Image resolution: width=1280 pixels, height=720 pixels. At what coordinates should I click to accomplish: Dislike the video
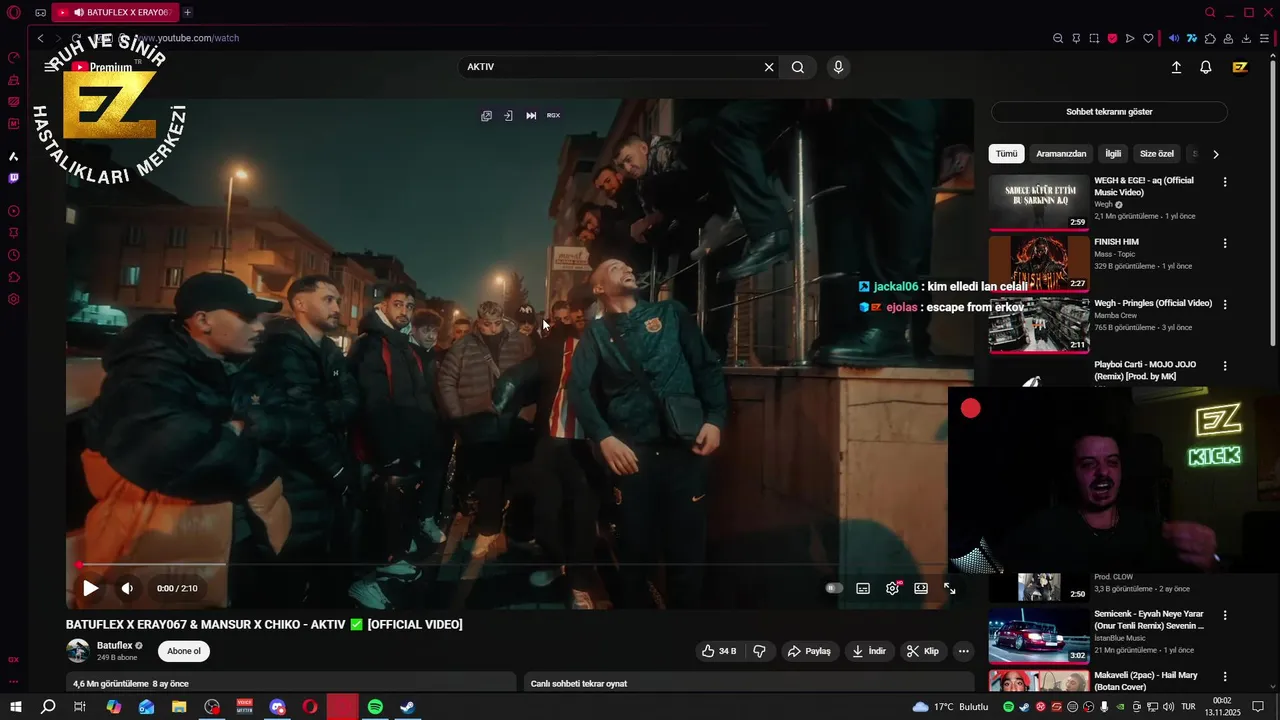click(x=759, y=651)
